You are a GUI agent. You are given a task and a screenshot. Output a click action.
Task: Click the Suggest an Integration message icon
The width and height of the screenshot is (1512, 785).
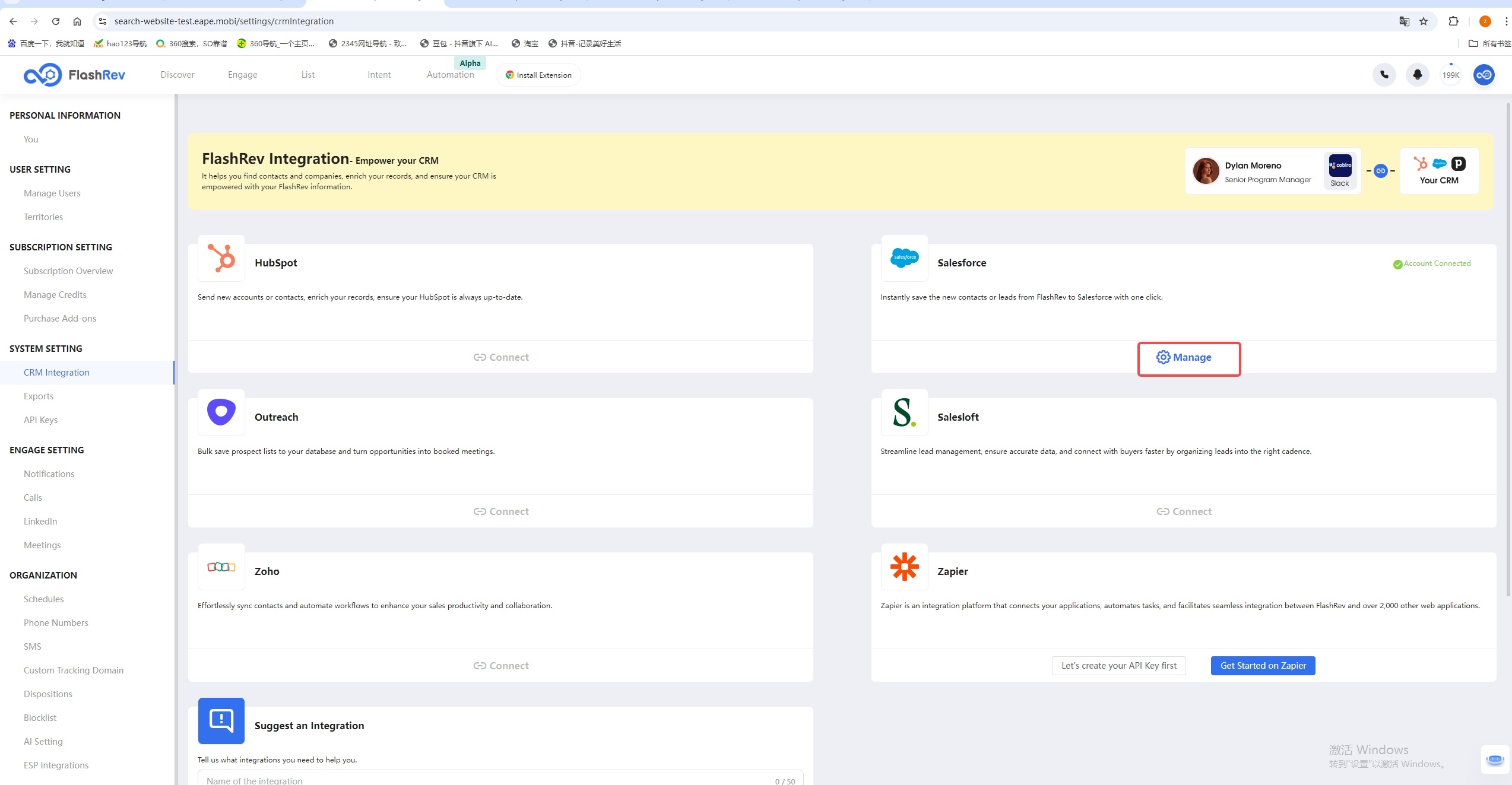click(221, 721)
